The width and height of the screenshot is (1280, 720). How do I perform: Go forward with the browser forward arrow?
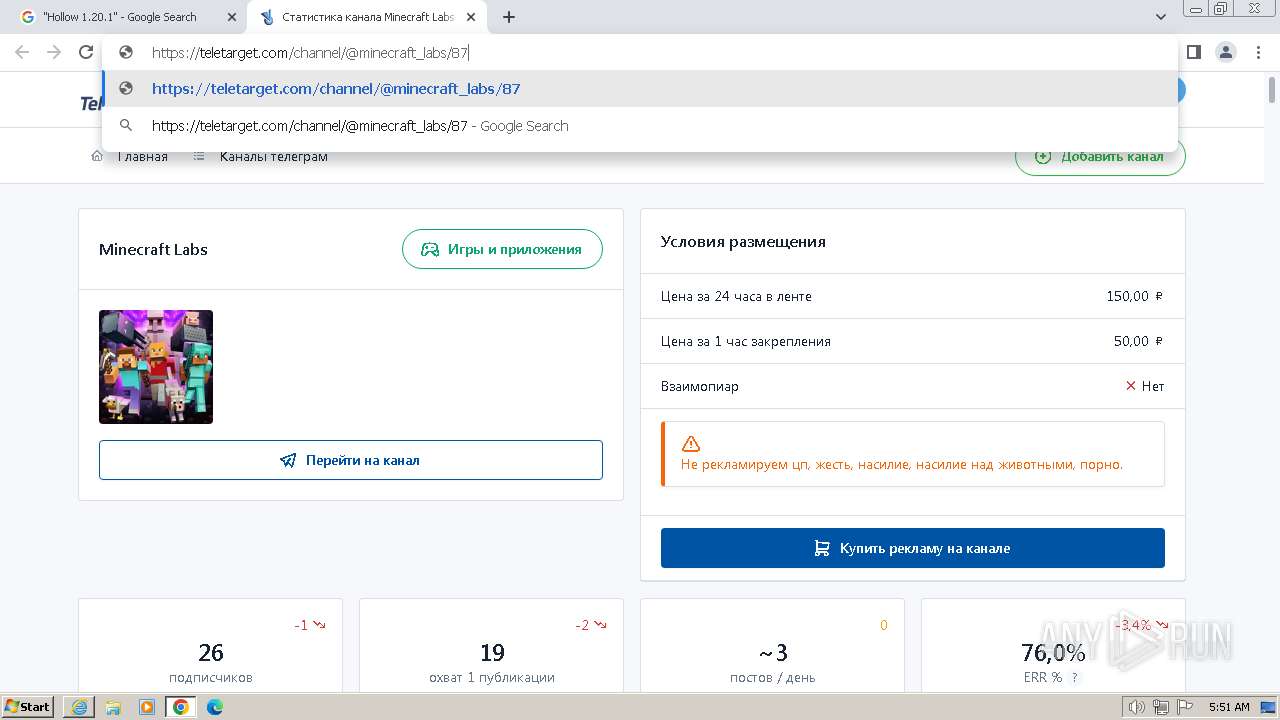[x=54, y=52]
